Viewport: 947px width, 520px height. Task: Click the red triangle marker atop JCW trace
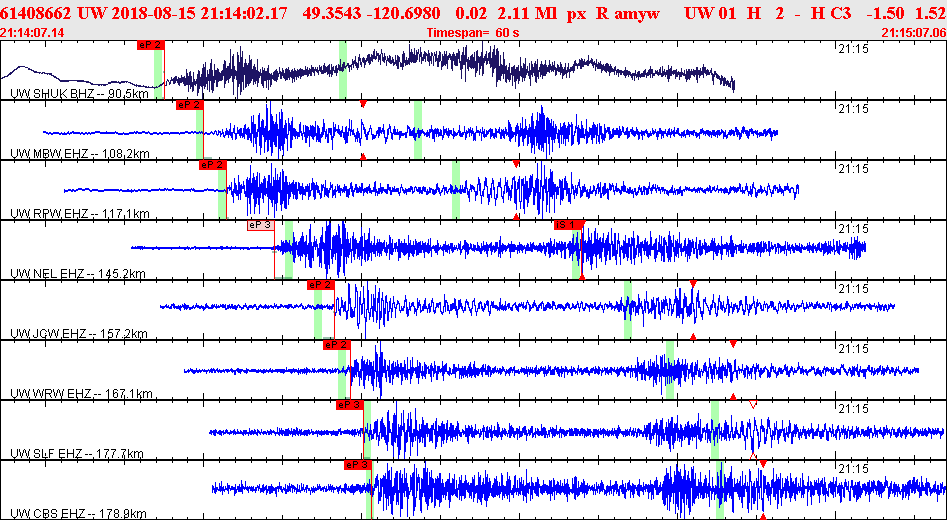tap(693, 284)
